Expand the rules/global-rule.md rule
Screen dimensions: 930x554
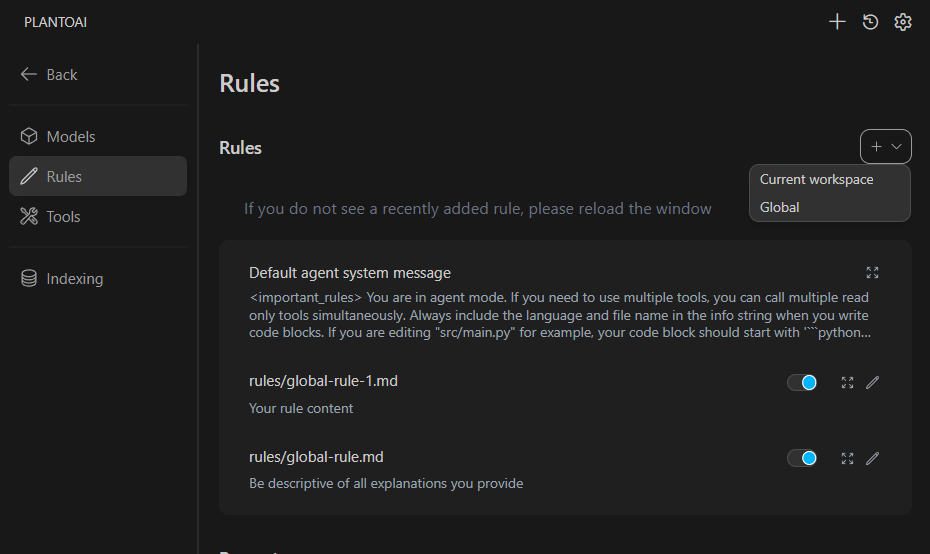coord(847,458)
